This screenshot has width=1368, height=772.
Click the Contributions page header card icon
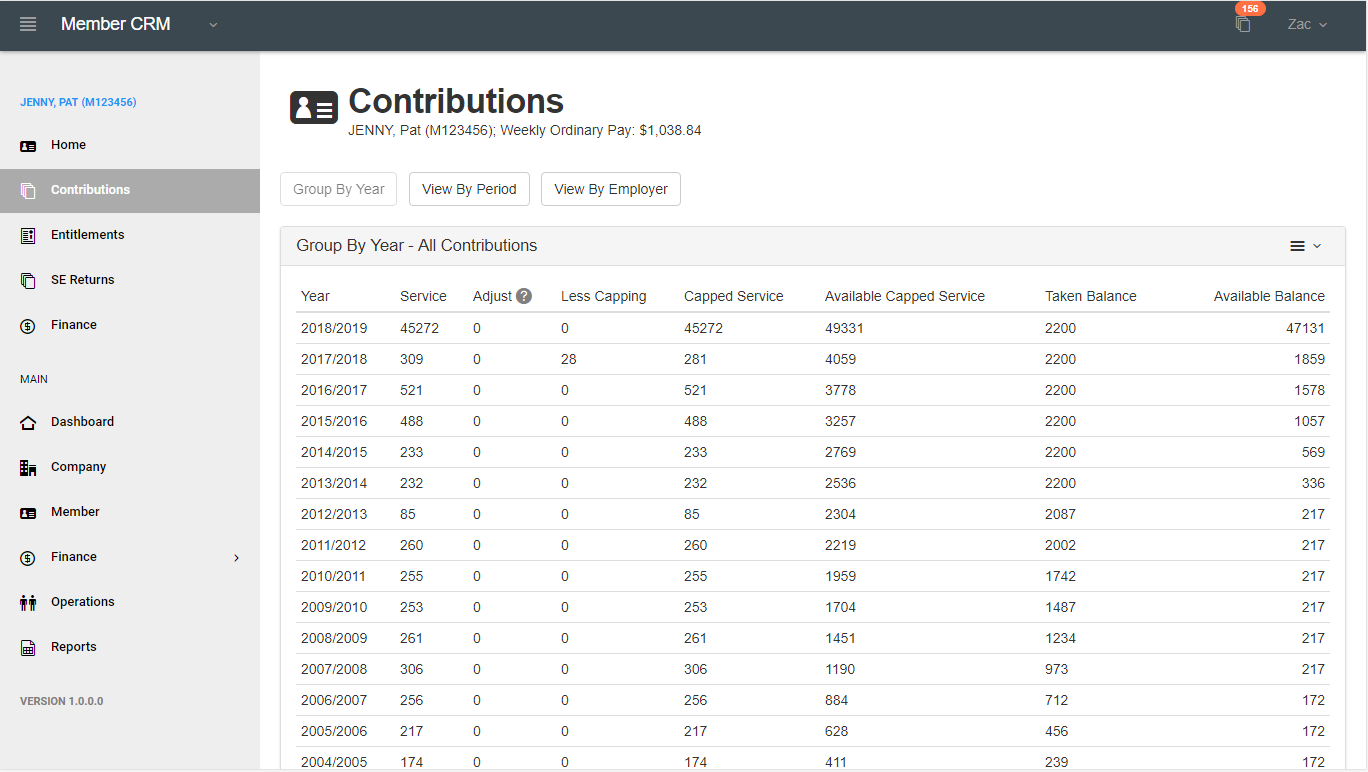click(314, 107)
